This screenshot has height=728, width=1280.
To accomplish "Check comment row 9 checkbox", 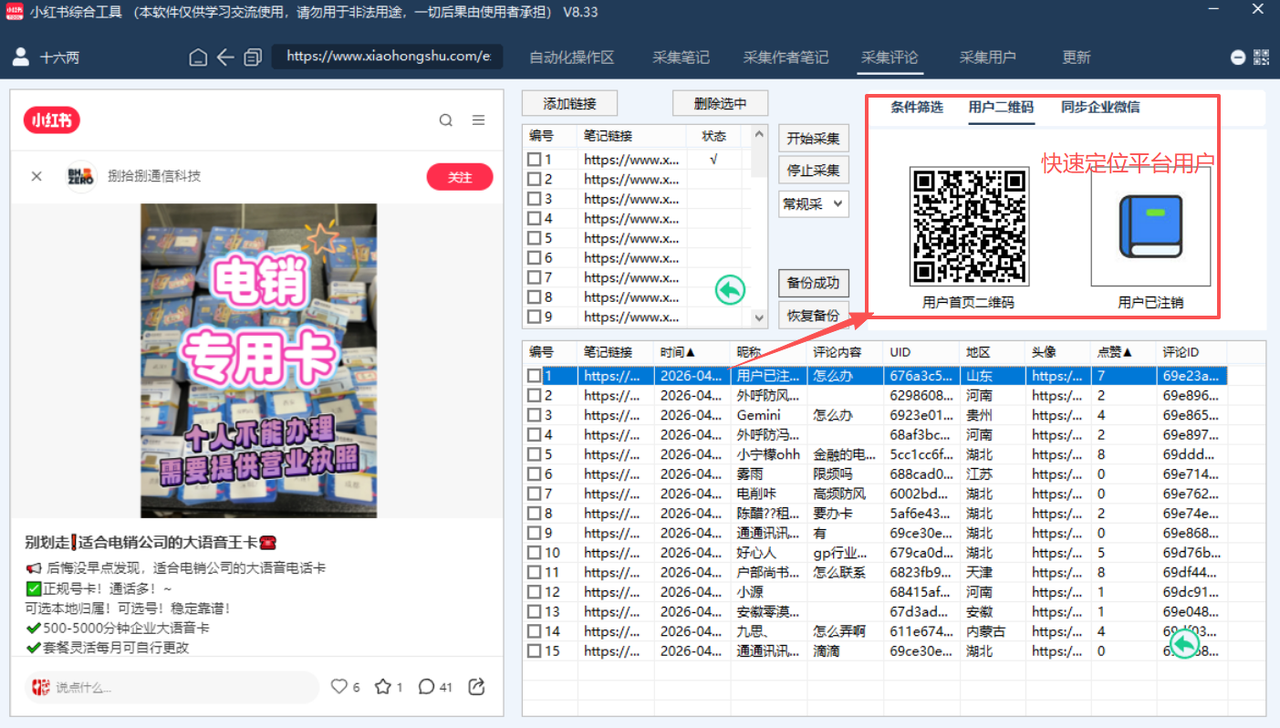I will pos(535,533).
